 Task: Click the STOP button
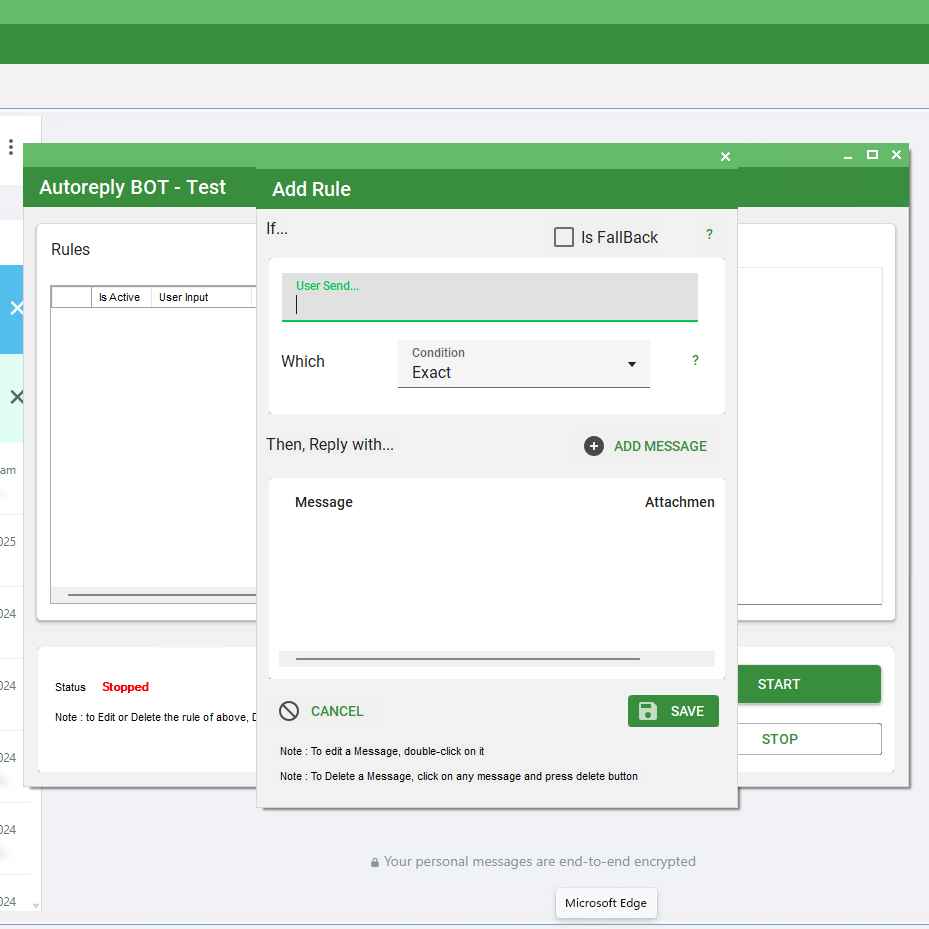779,739
